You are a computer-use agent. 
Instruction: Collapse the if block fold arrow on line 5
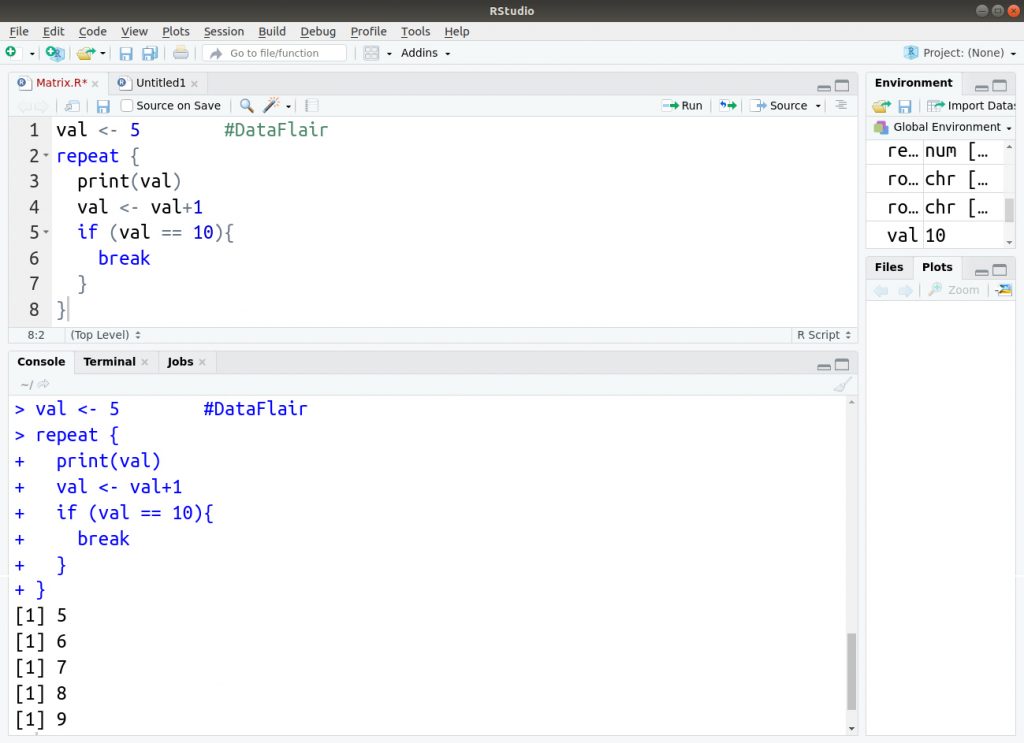pos(46,232)
